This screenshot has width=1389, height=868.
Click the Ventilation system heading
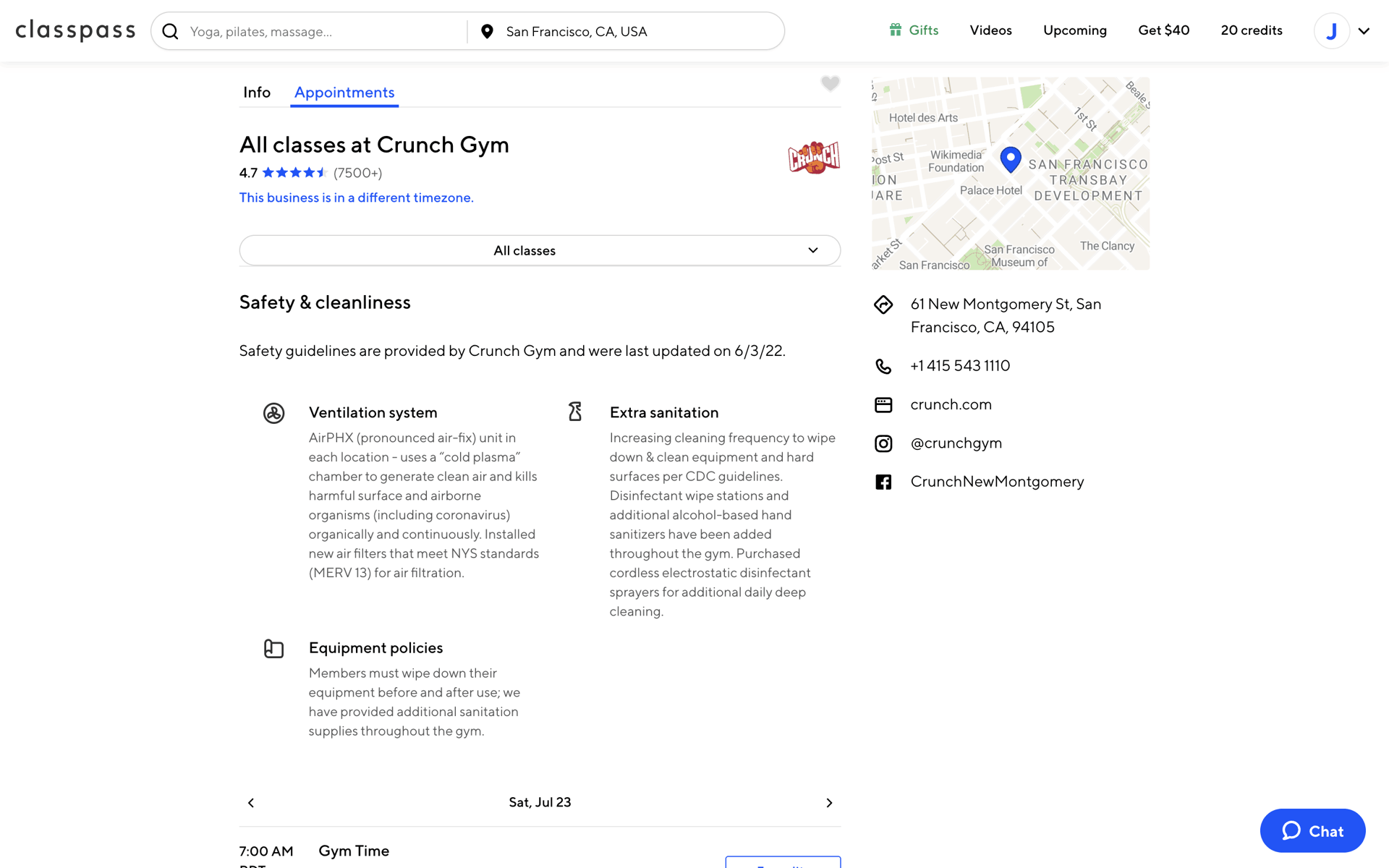(373, 412)
